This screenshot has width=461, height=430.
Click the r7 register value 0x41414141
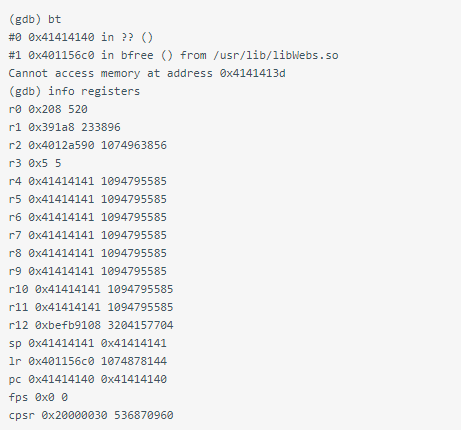click(61, 235)
